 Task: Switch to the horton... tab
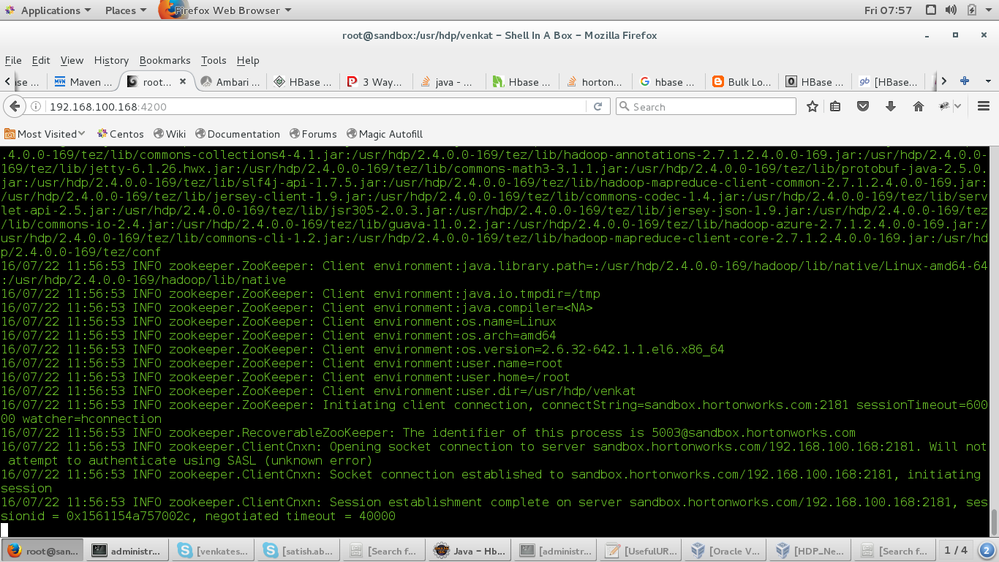pos(594,82)
